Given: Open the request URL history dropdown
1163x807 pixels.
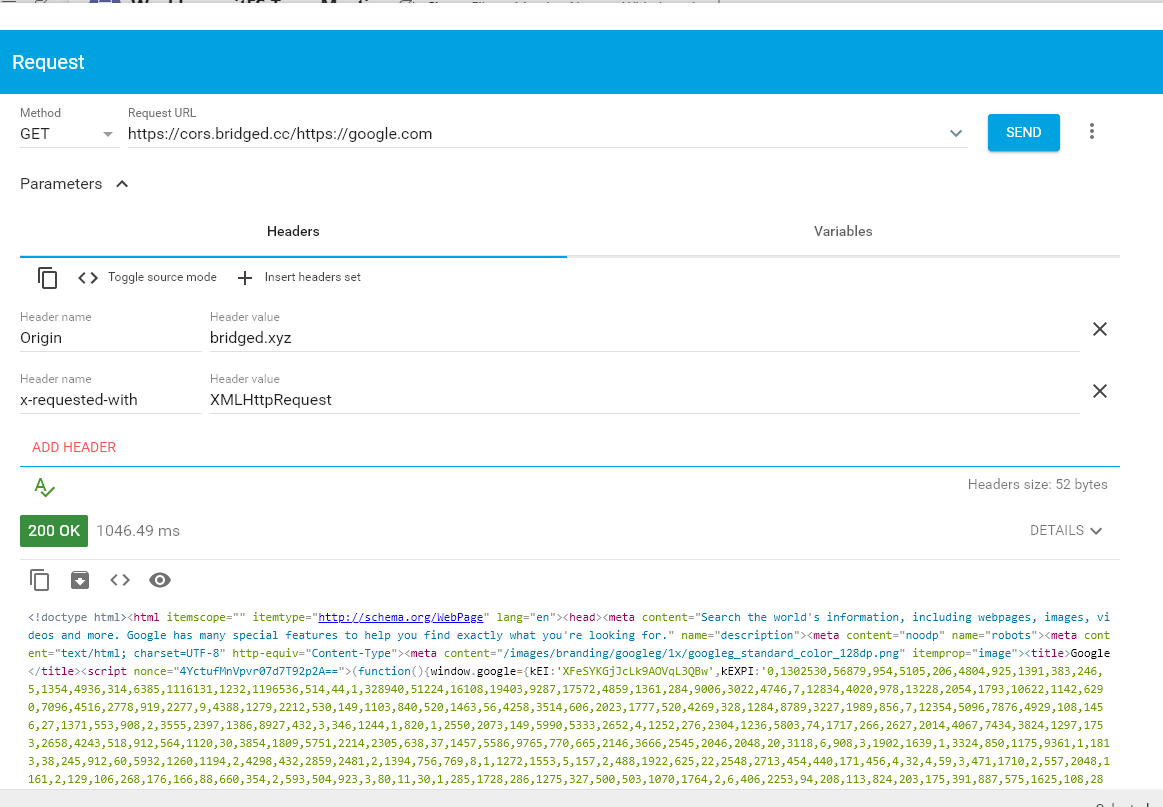Looking at the screenshot, I should pyautogui.click(x=956, y=132).
